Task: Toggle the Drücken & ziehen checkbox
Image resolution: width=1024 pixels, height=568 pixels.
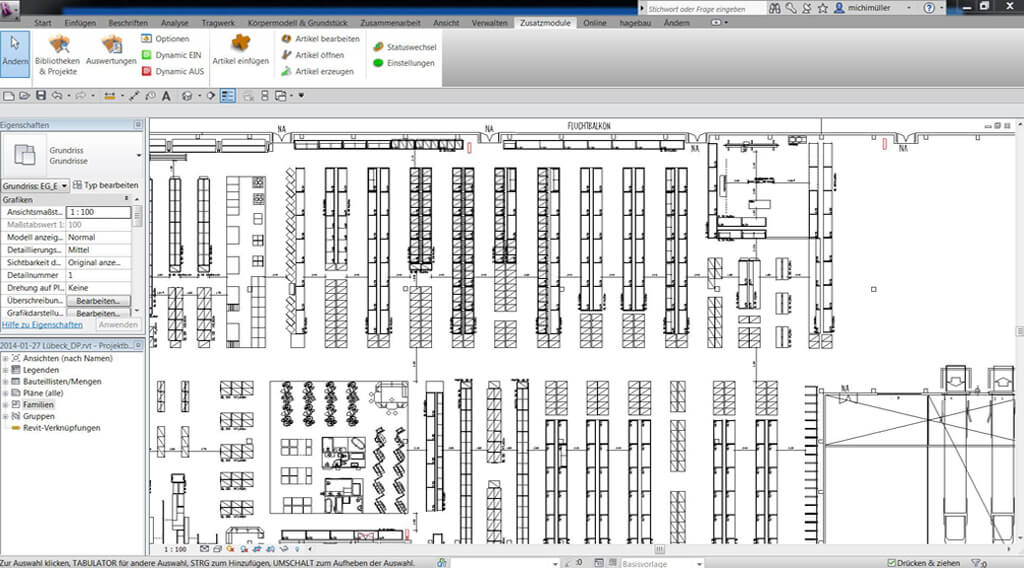Action: coord(891,563)
